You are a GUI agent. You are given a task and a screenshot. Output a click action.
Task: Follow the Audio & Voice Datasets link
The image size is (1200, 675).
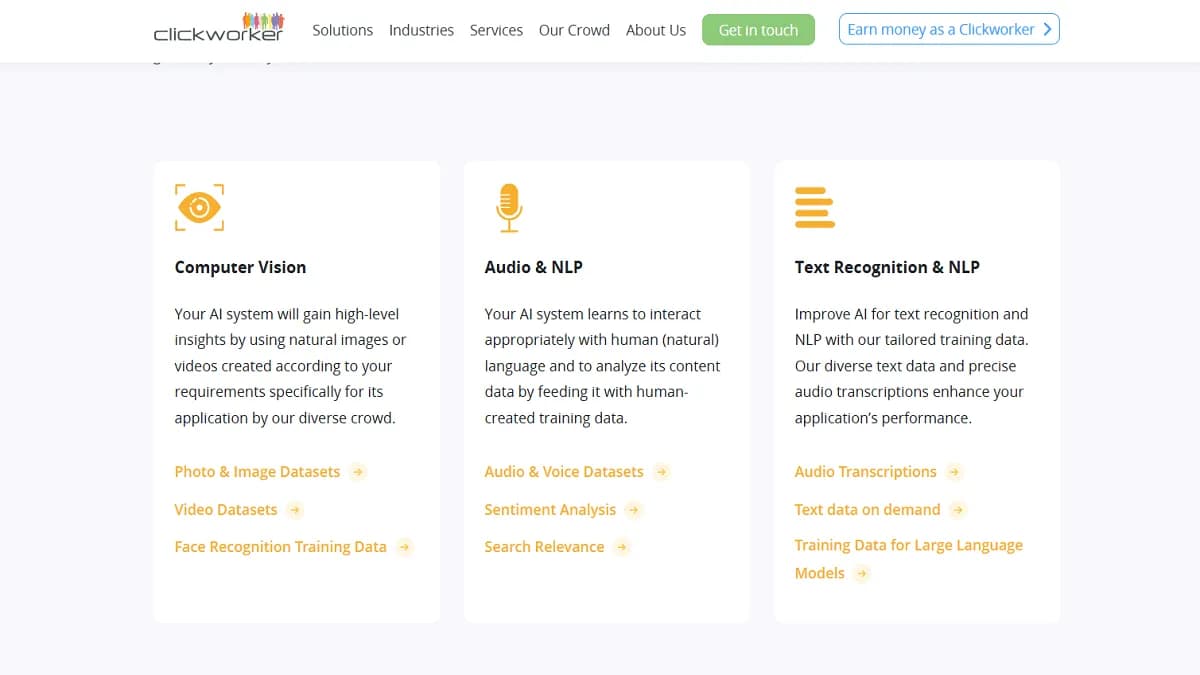(x=564, y=472)
